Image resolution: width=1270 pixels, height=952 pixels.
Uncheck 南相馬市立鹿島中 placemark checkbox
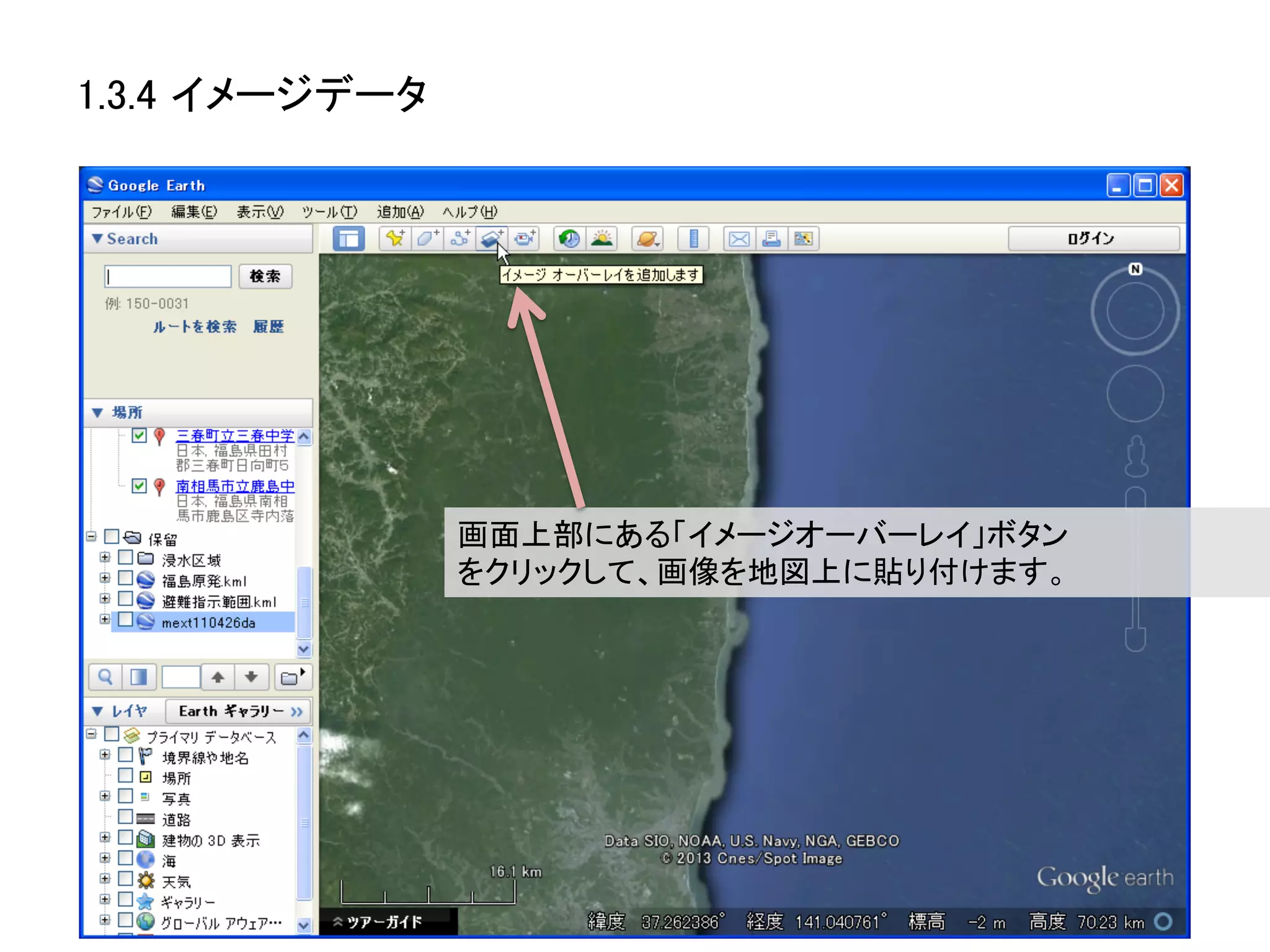pyautogui.click(x=140, y=485)
